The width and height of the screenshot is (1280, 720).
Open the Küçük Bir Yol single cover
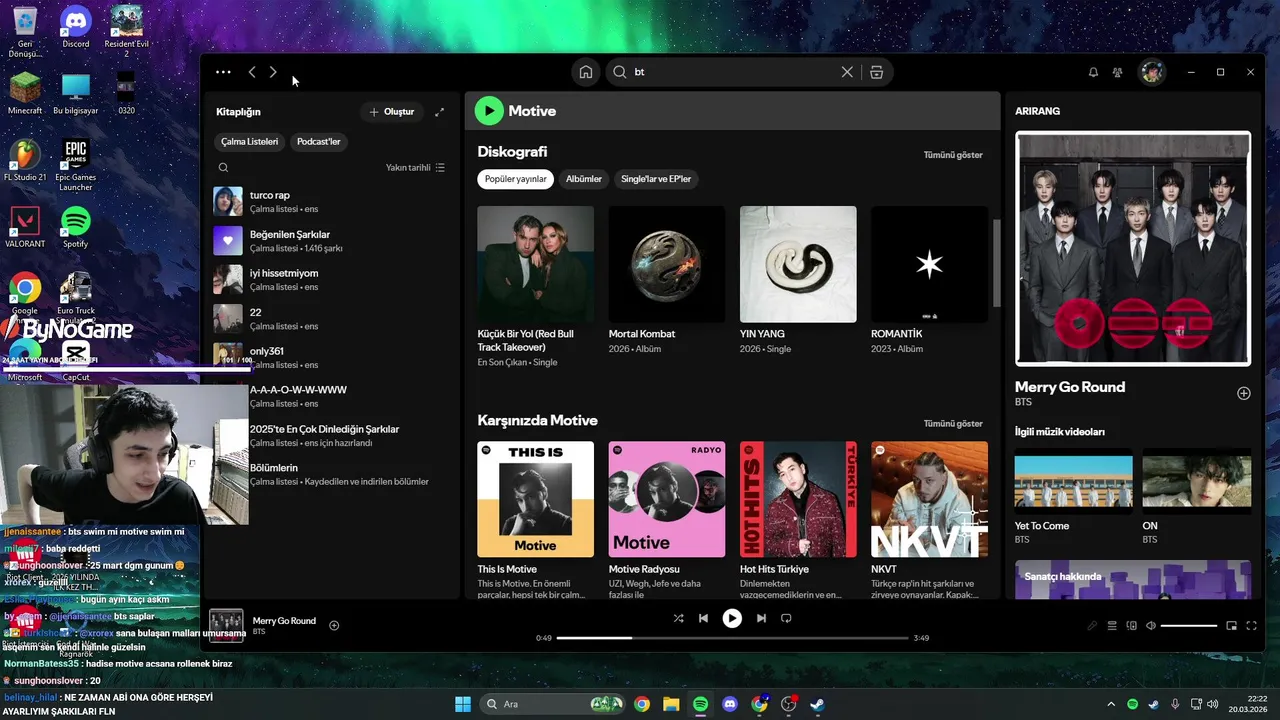(535, 264)
